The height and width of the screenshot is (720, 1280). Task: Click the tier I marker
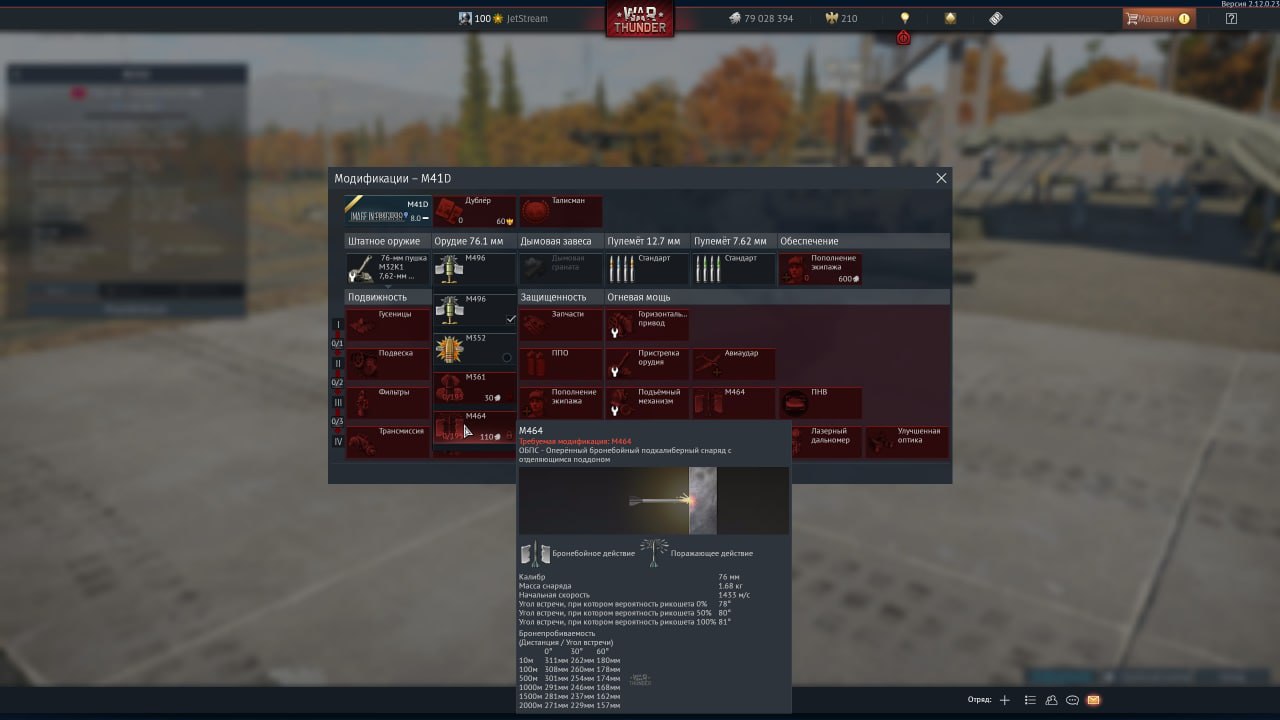tap(338, 325)
